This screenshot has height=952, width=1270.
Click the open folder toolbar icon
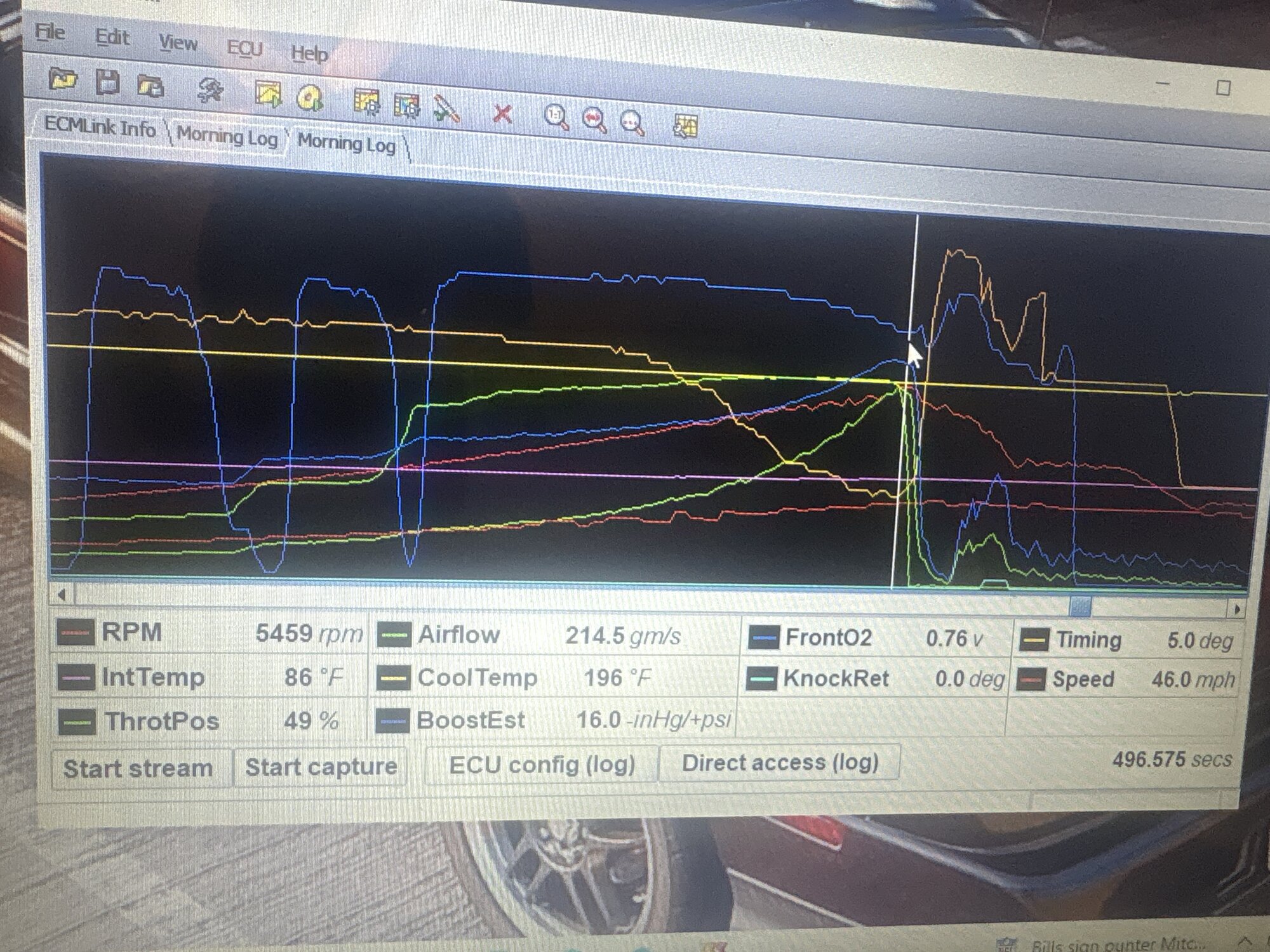tap(62, 81)
